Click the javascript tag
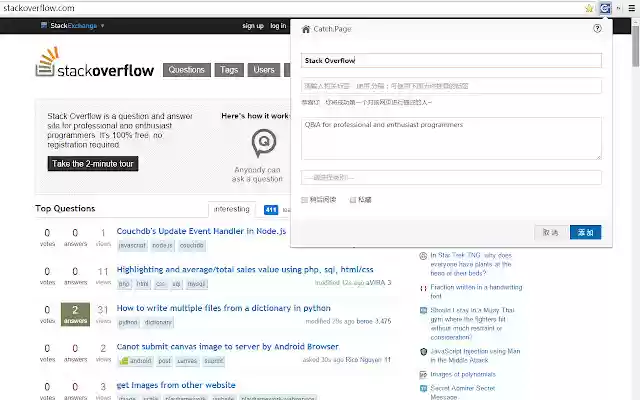Viewport: 640px width, 400px height. 132,245
